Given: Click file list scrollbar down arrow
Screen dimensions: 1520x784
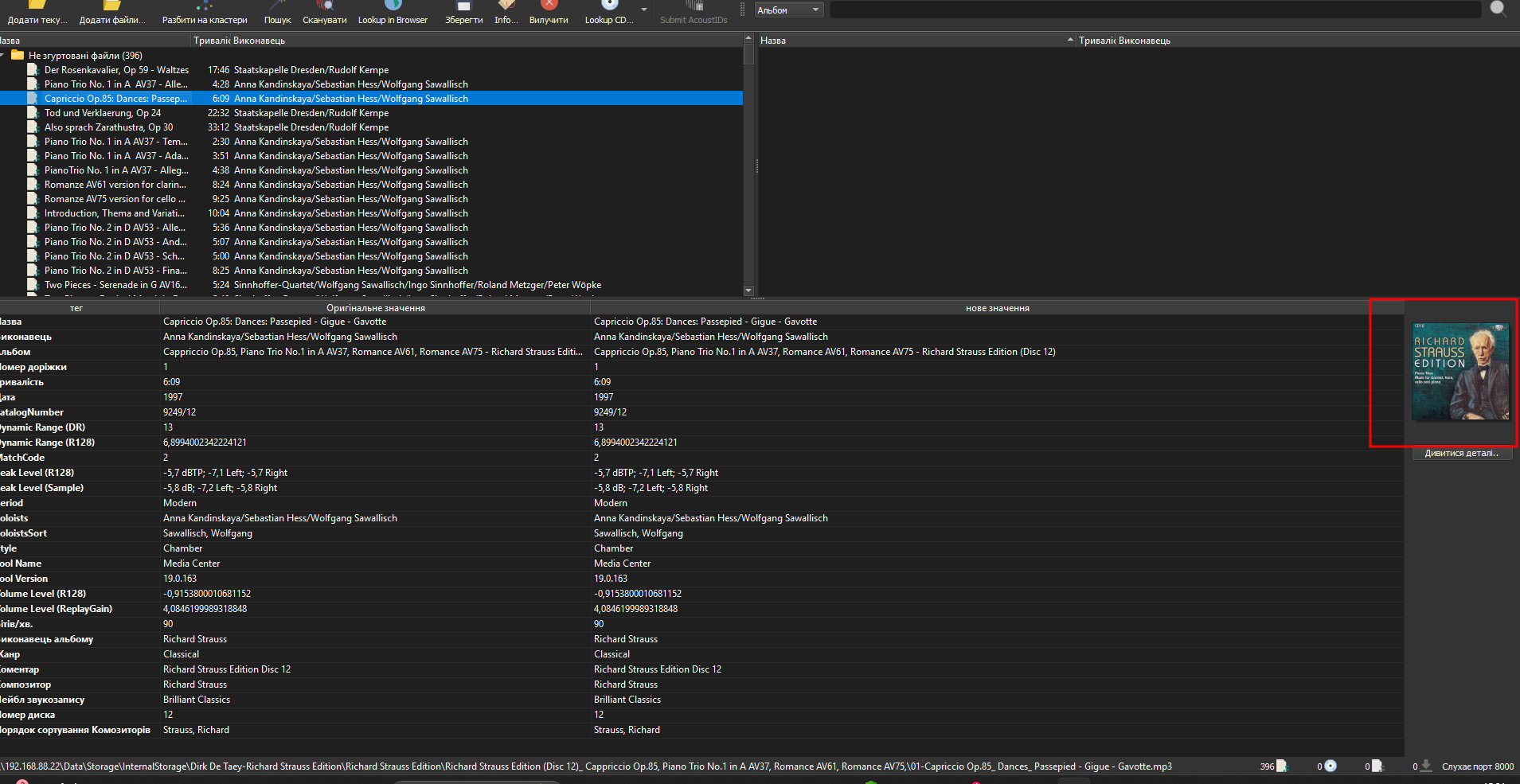Looking at the screenshot, I should [748, 291].
